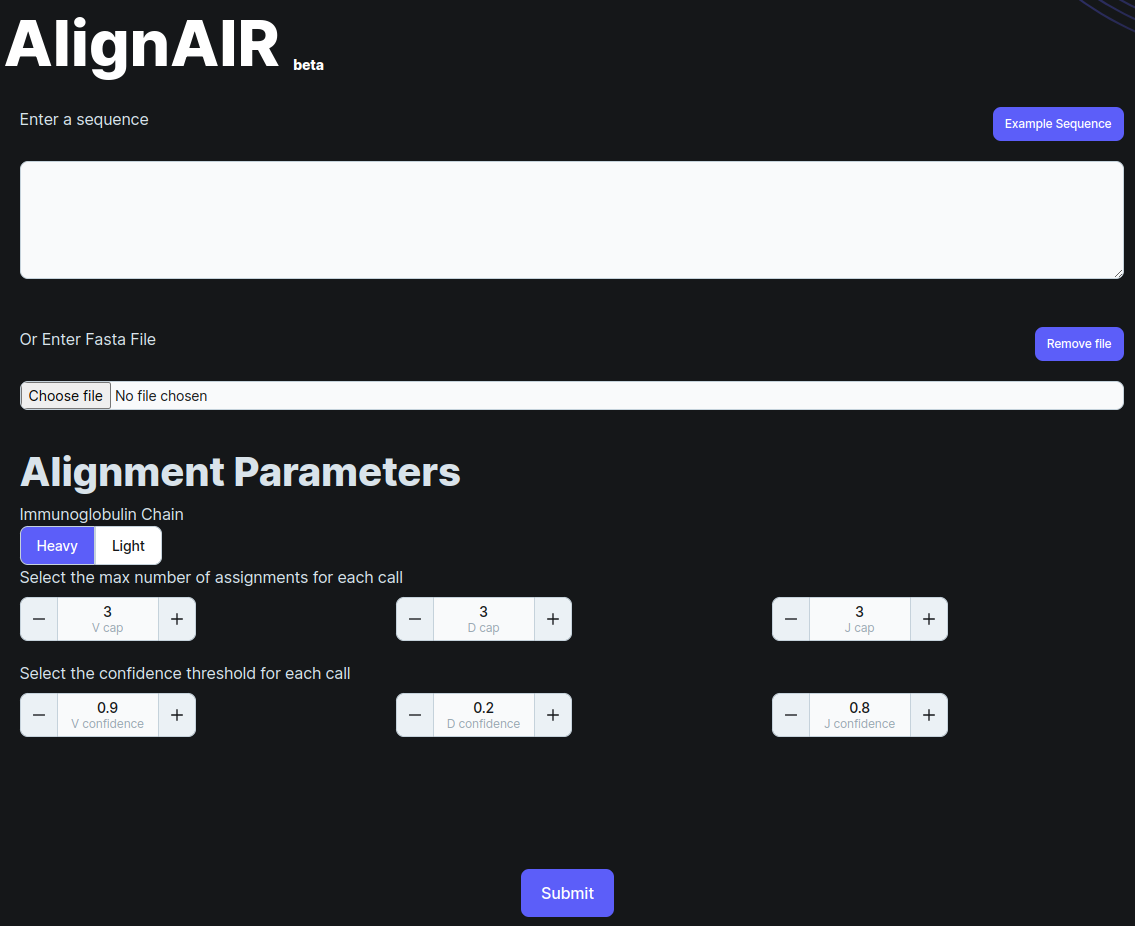This screenshot has width=1135, height=926.
Task: Decrease the V cap value
Action: [39, 619]
